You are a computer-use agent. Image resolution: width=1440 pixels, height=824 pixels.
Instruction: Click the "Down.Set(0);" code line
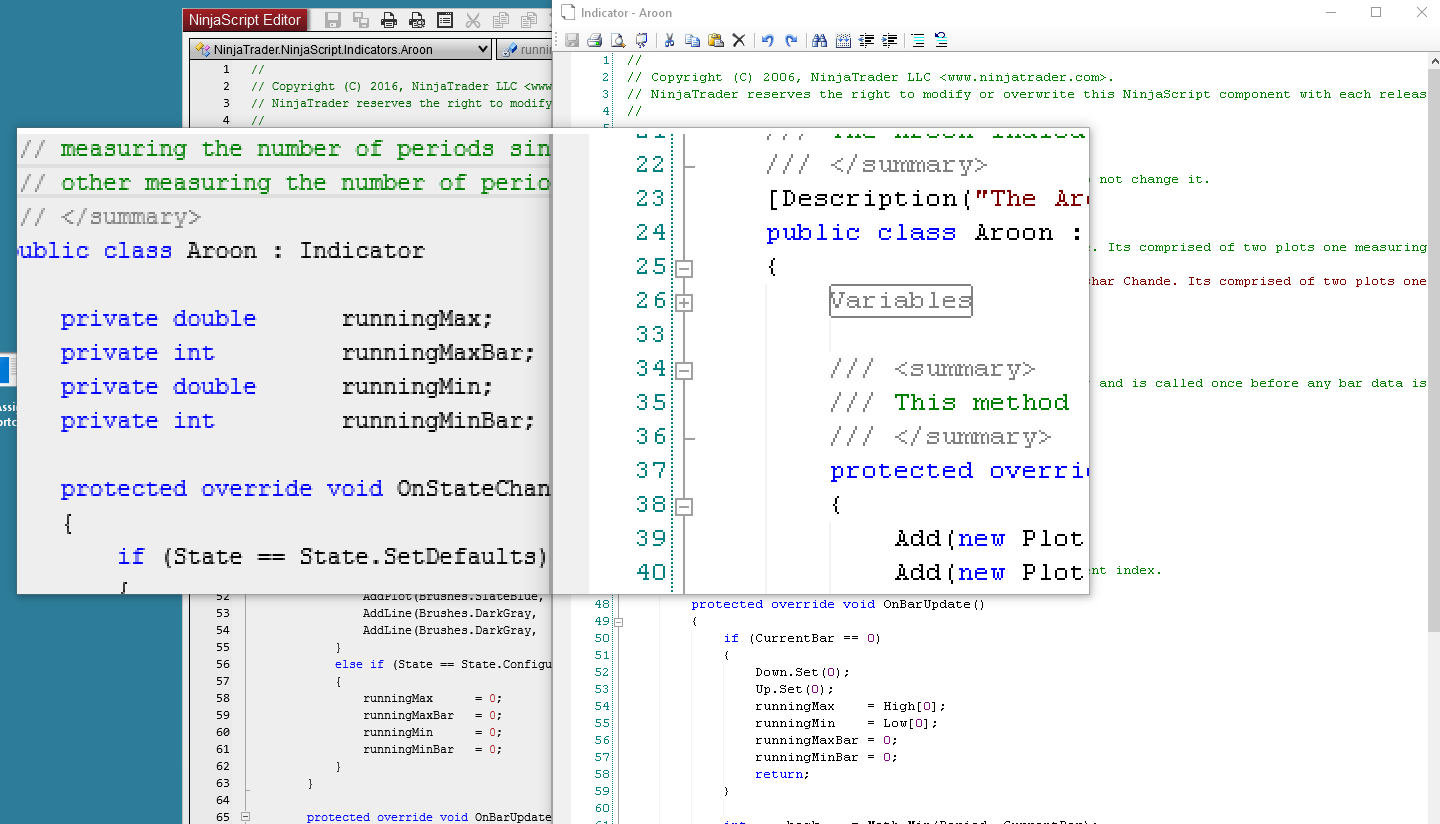click(x=802, y=672)
